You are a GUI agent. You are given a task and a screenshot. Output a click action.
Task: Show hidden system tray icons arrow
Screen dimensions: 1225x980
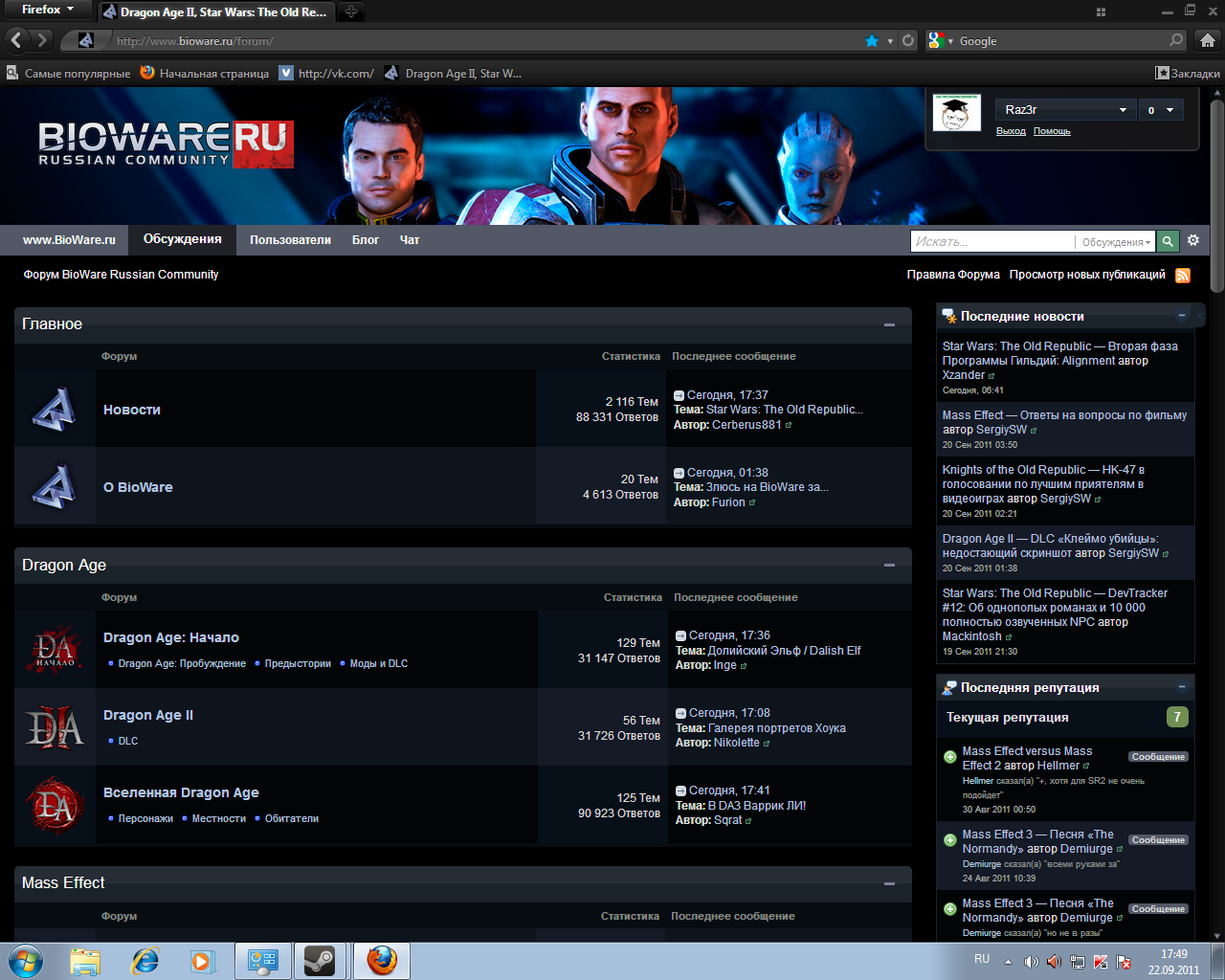1008,962
